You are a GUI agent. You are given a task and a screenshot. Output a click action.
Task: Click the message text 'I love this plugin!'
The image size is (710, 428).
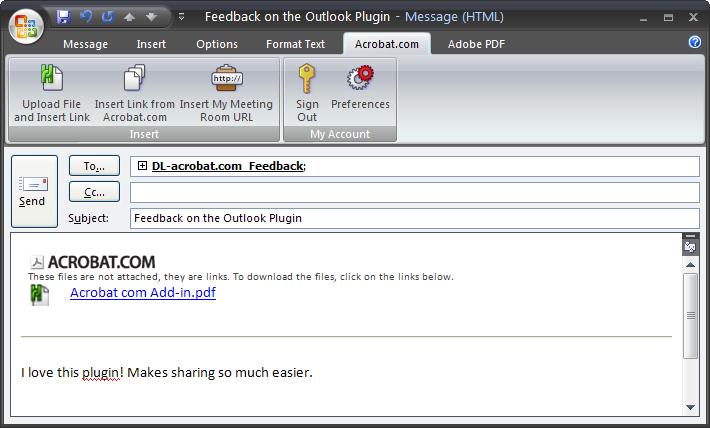72,372
